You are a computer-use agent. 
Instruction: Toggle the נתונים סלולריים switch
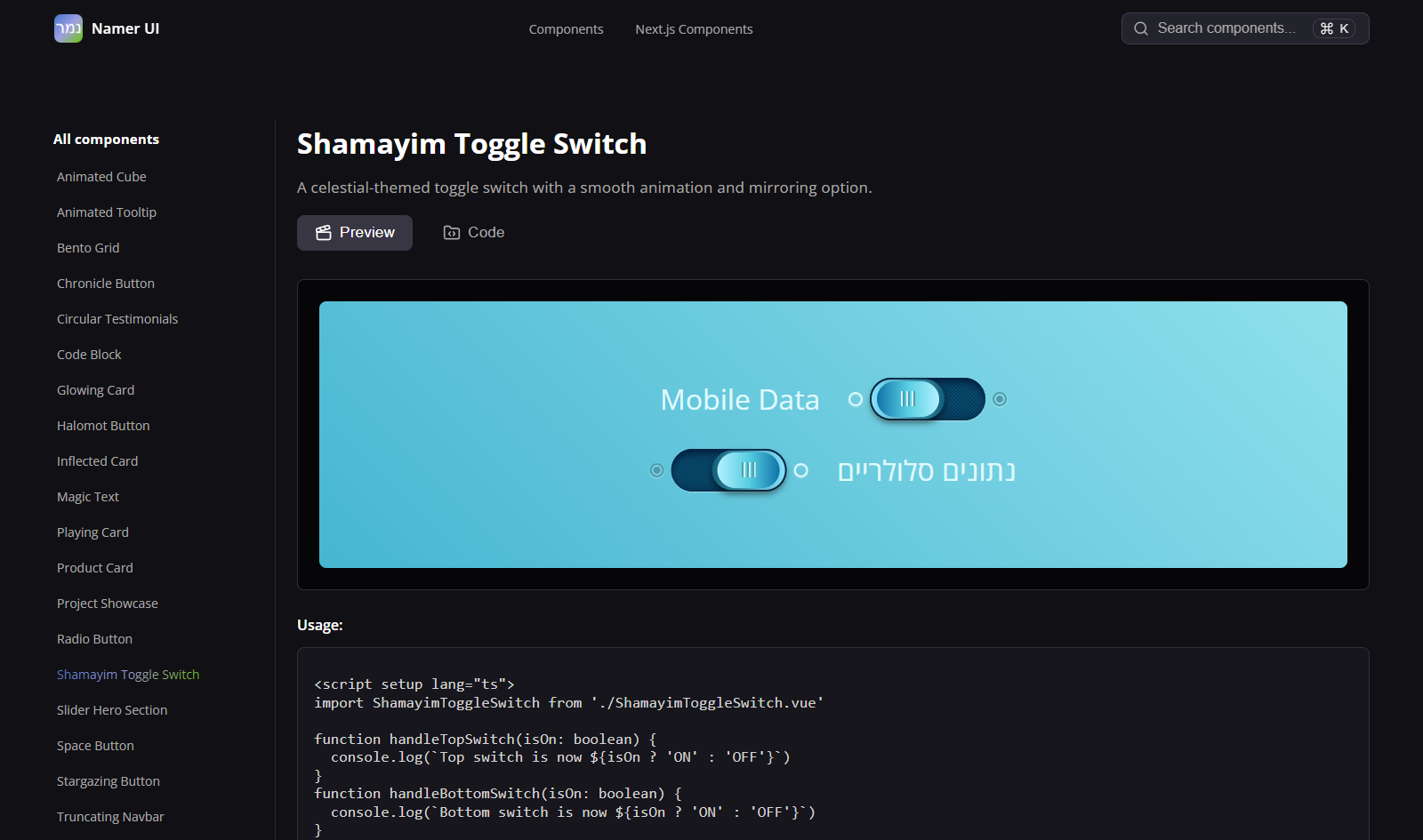click(729, 470)
